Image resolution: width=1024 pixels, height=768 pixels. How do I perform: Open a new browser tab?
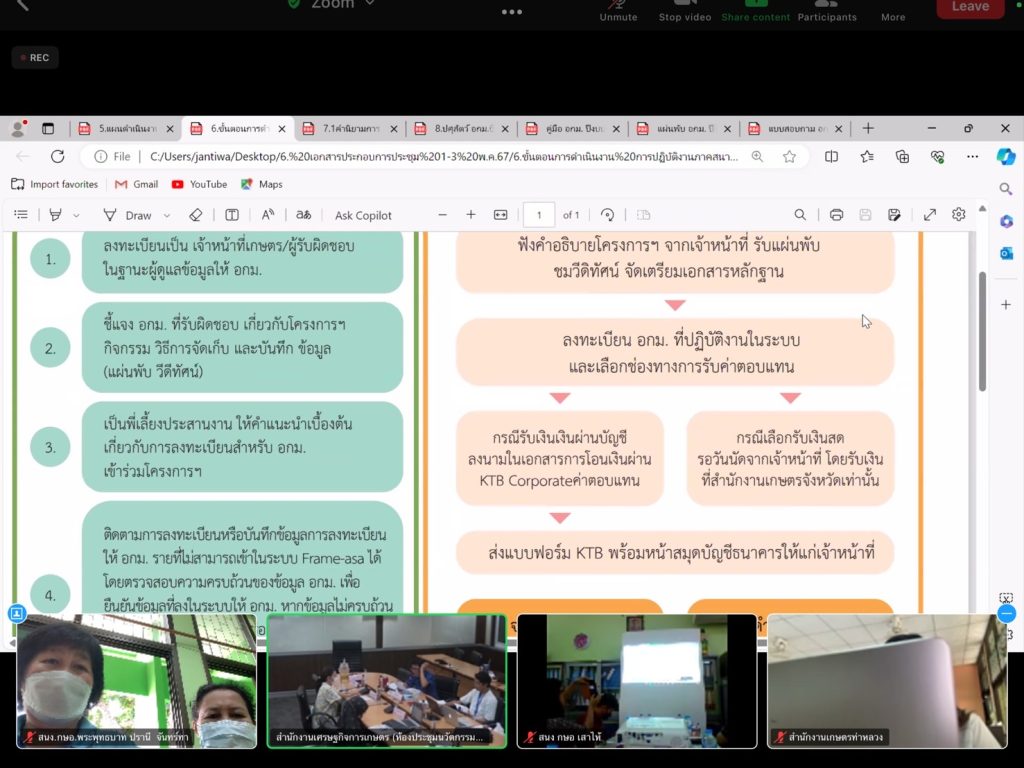(x=868, y=129)
